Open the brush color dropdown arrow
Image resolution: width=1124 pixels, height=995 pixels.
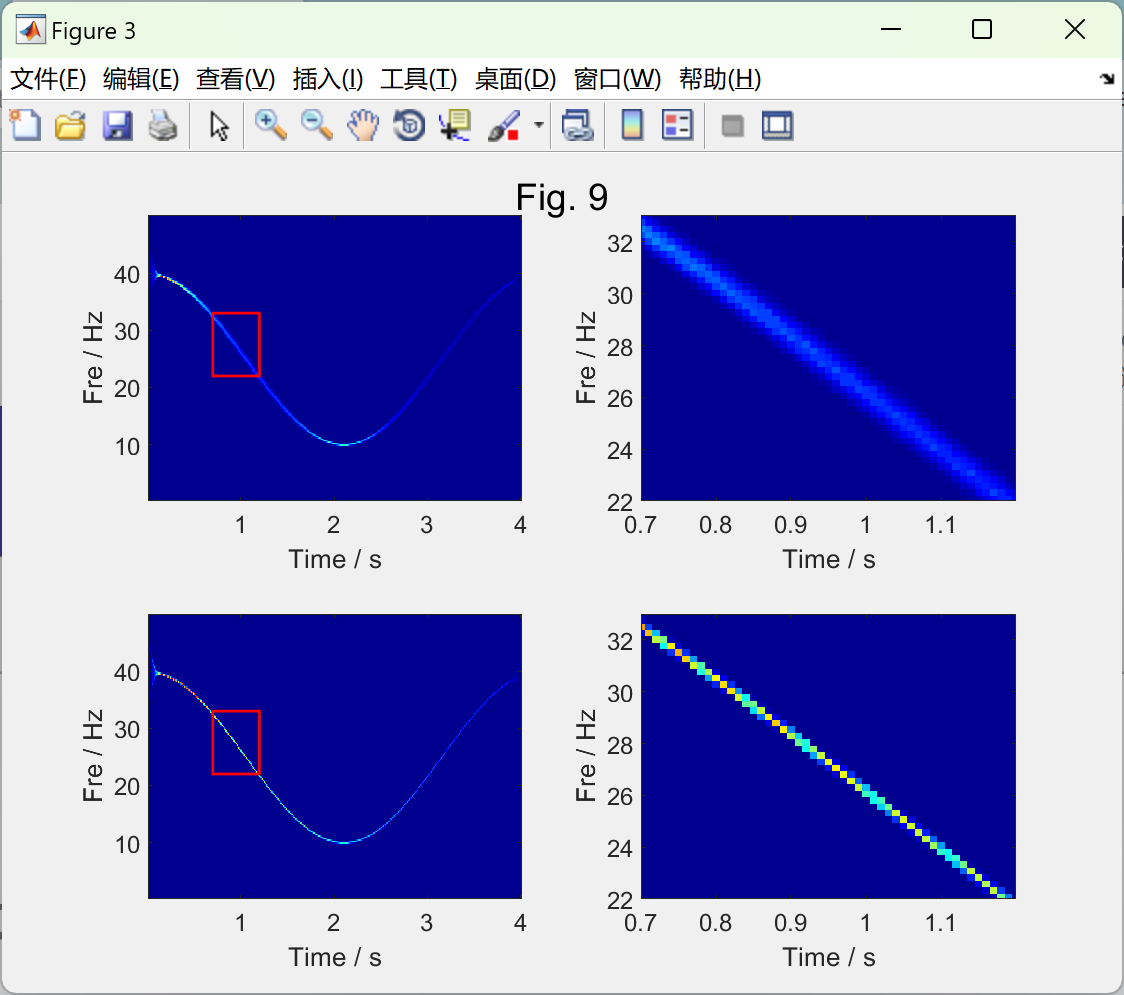pyautogui.click(x=538, y=125)
